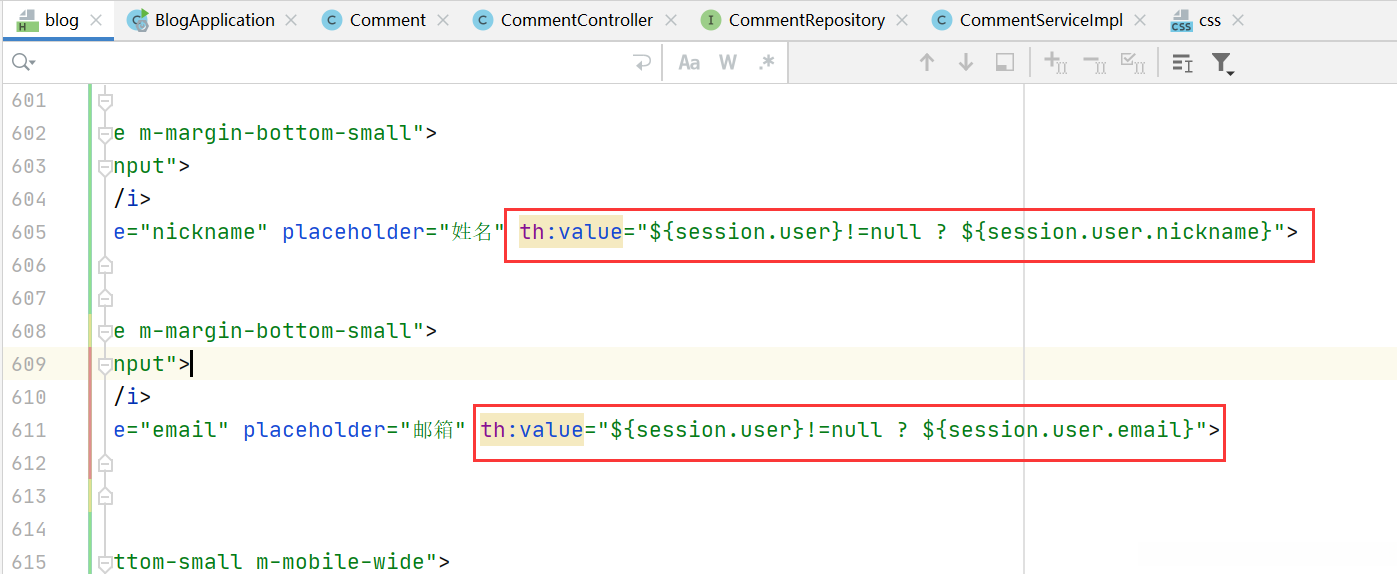Unselect occurrence icon with minus sign
1397x574 pixels.
click(1095, 63)
